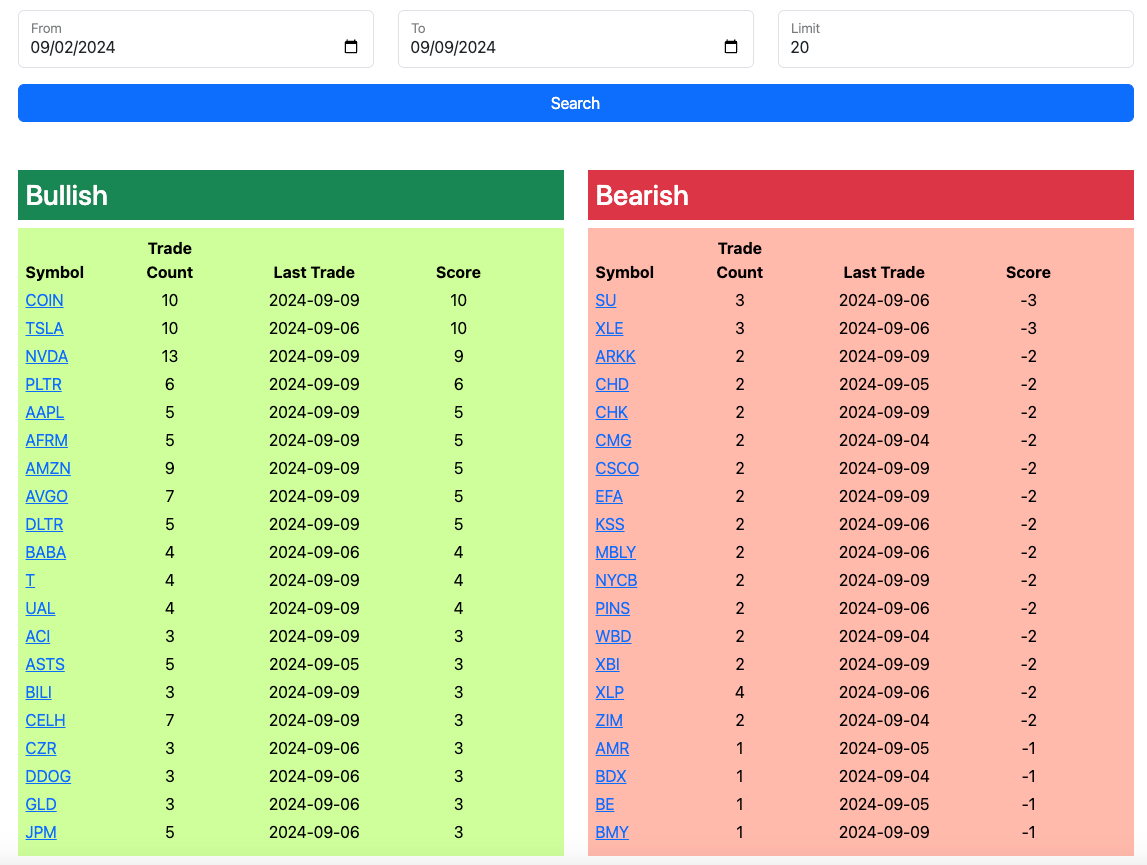Open the DLTR symbol link
The image size is (1147, 865).
(x=45, y=525)
